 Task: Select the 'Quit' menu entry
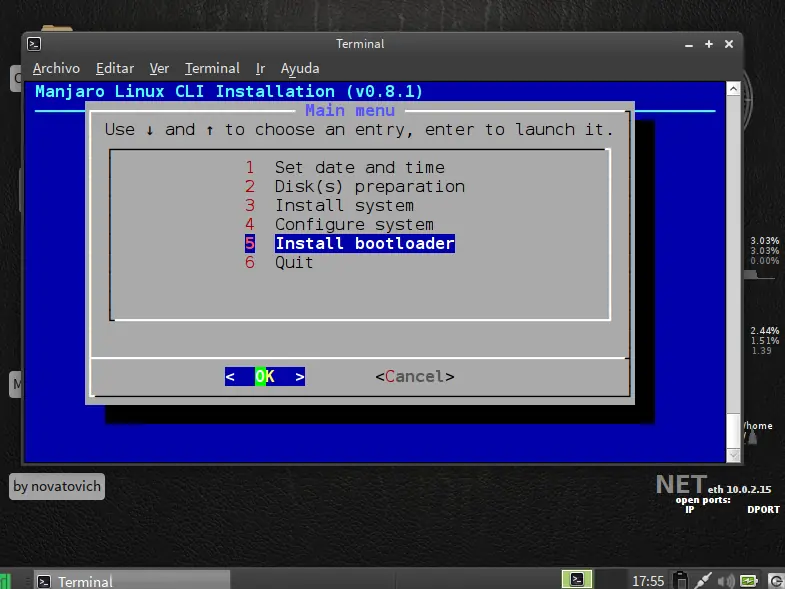click(x=294, y=262)
